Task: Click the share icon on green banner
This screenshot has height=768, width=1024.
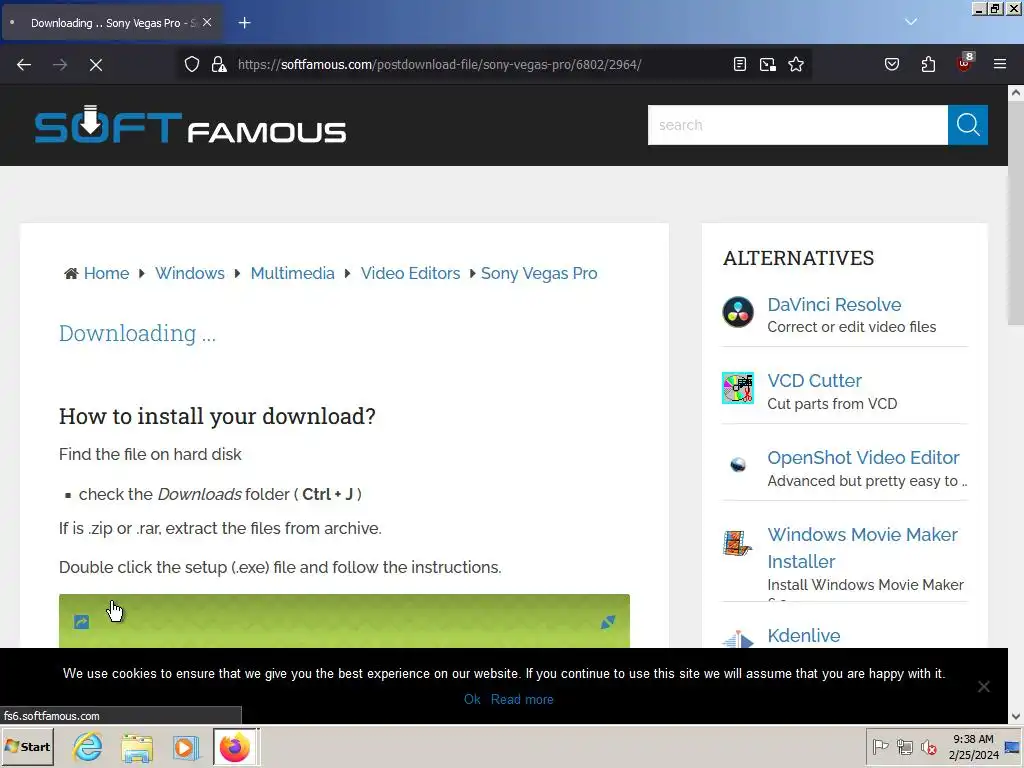Action: tap(81, 622)
